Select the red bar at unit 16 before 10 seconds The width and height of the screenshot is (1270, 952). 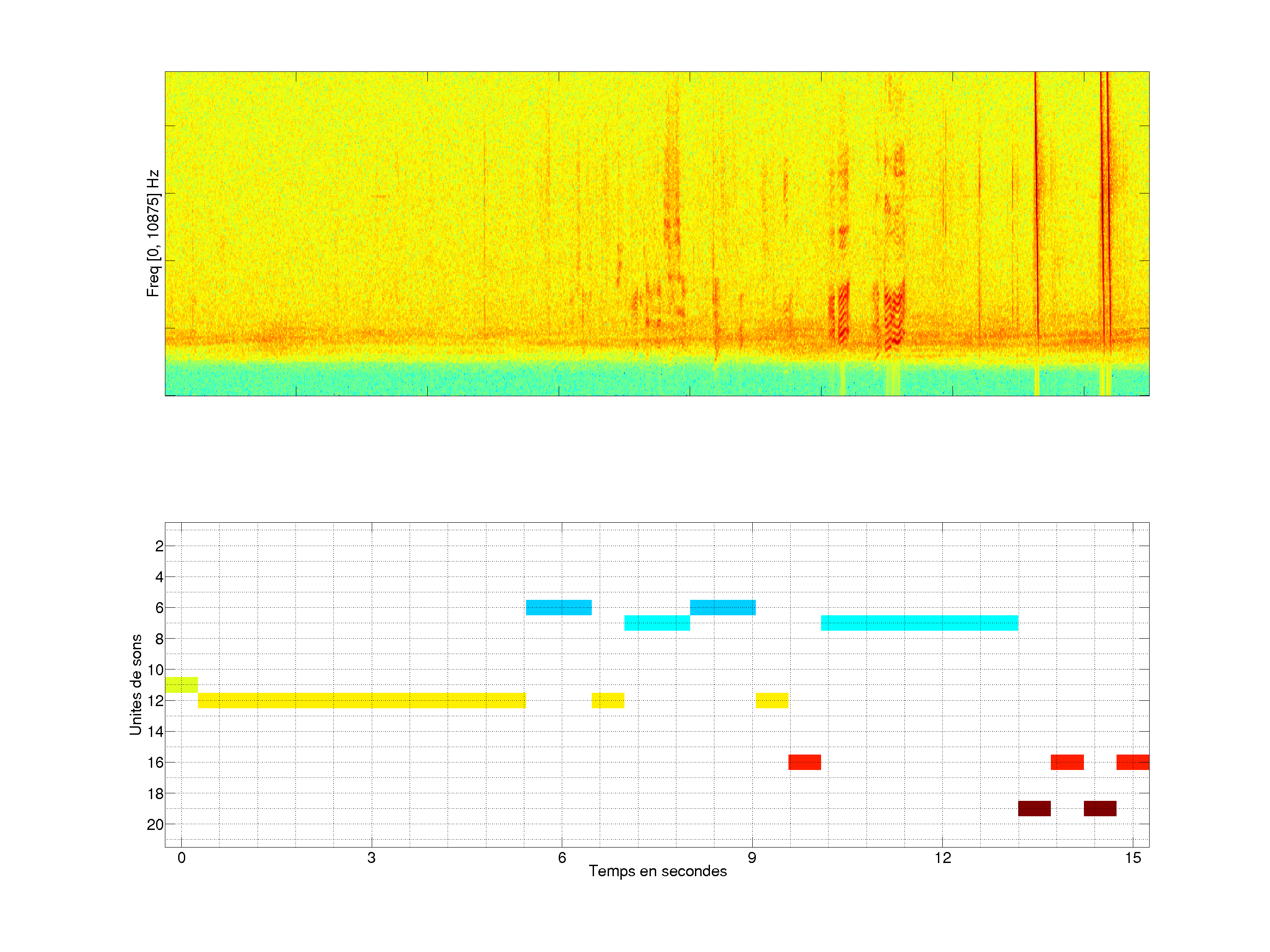[804, 762]
